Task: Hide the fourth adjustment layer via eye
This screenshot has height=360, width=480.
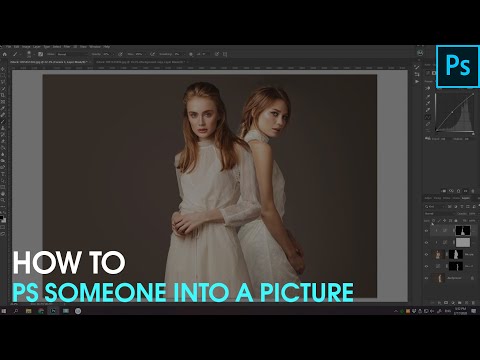Action: click(x=426, y=266)
